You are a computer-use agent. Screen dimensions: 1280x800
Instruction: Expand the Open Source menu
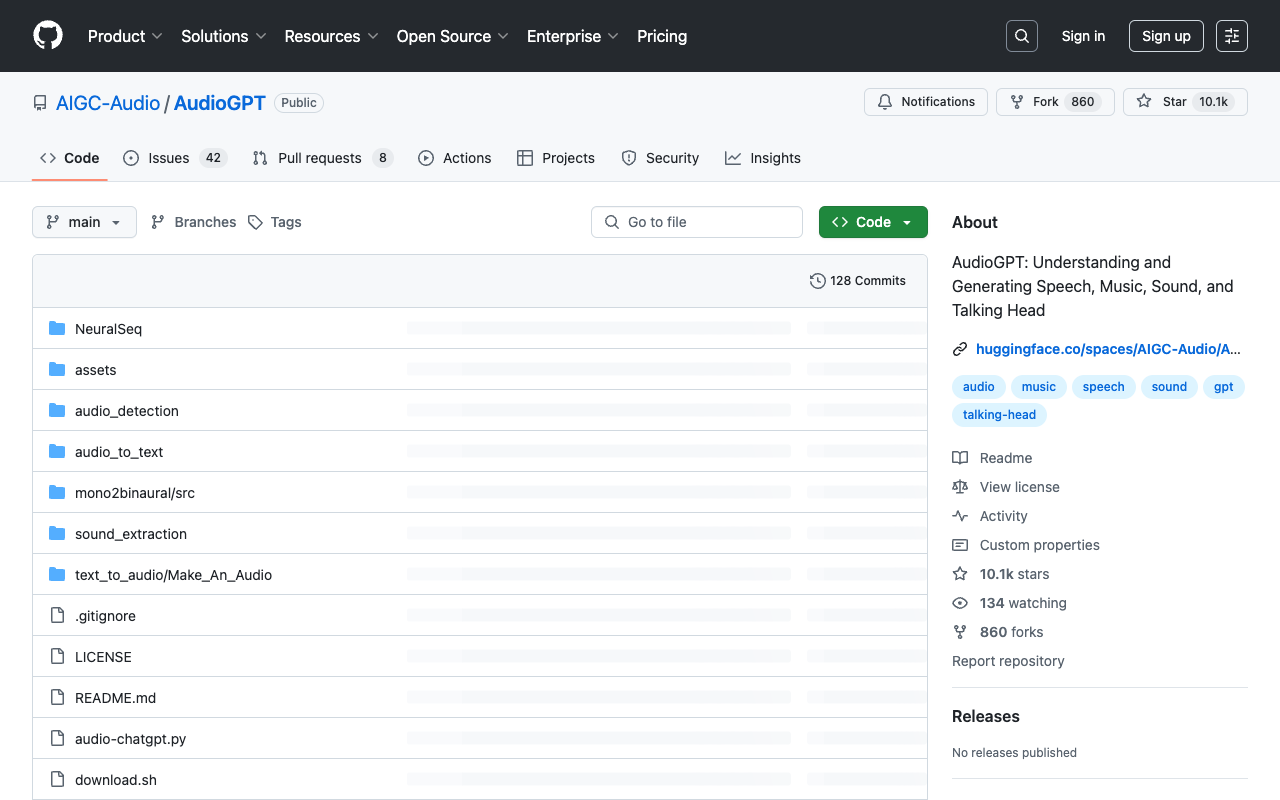point(453,36)
